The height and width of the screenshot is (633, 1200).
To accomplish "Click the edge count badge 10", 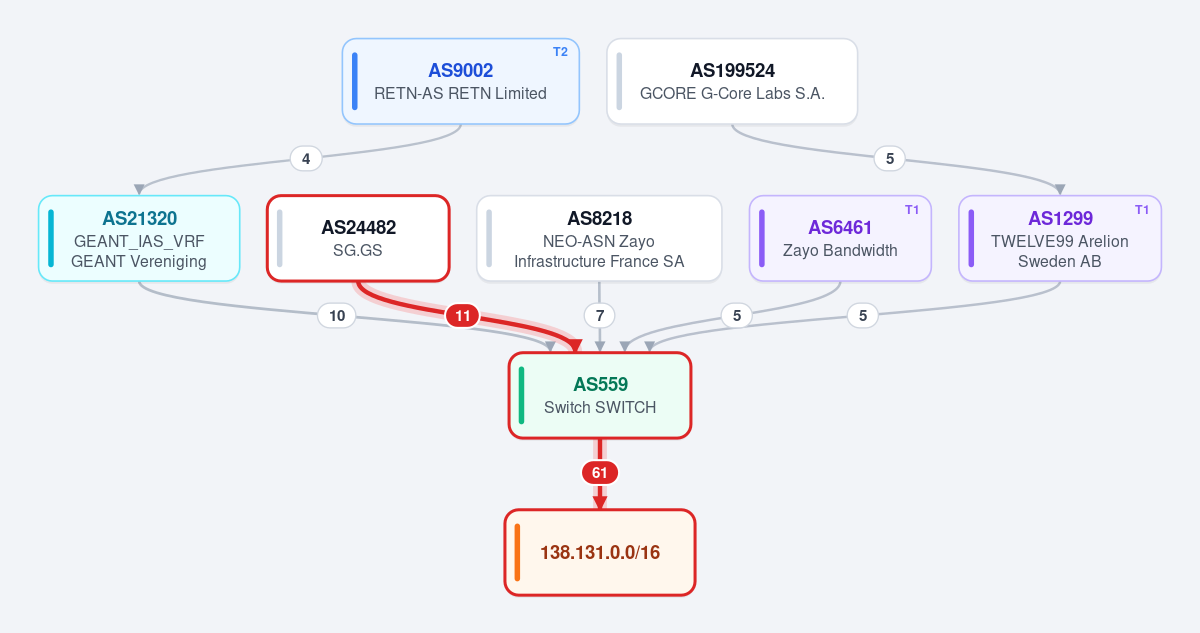I will pyautogui.click(x=337, y=316).
